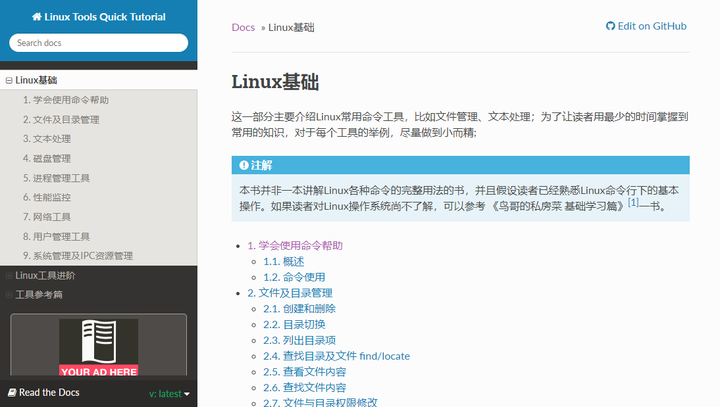Expand the 工具参考篇 sidebar section
The width and height of the screenshot is (720, 407).
pyautogui.click(x=9, y=295)
